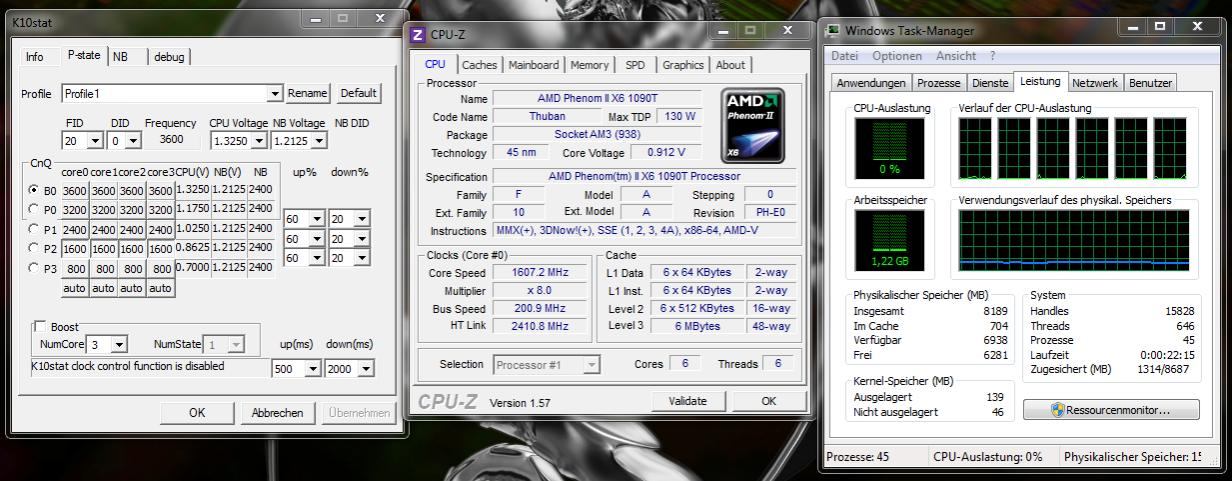Screen dimensions: 1232x481
Task: Click the Frequency value 3600 in K10stat
Action: (x=171, y=140)
